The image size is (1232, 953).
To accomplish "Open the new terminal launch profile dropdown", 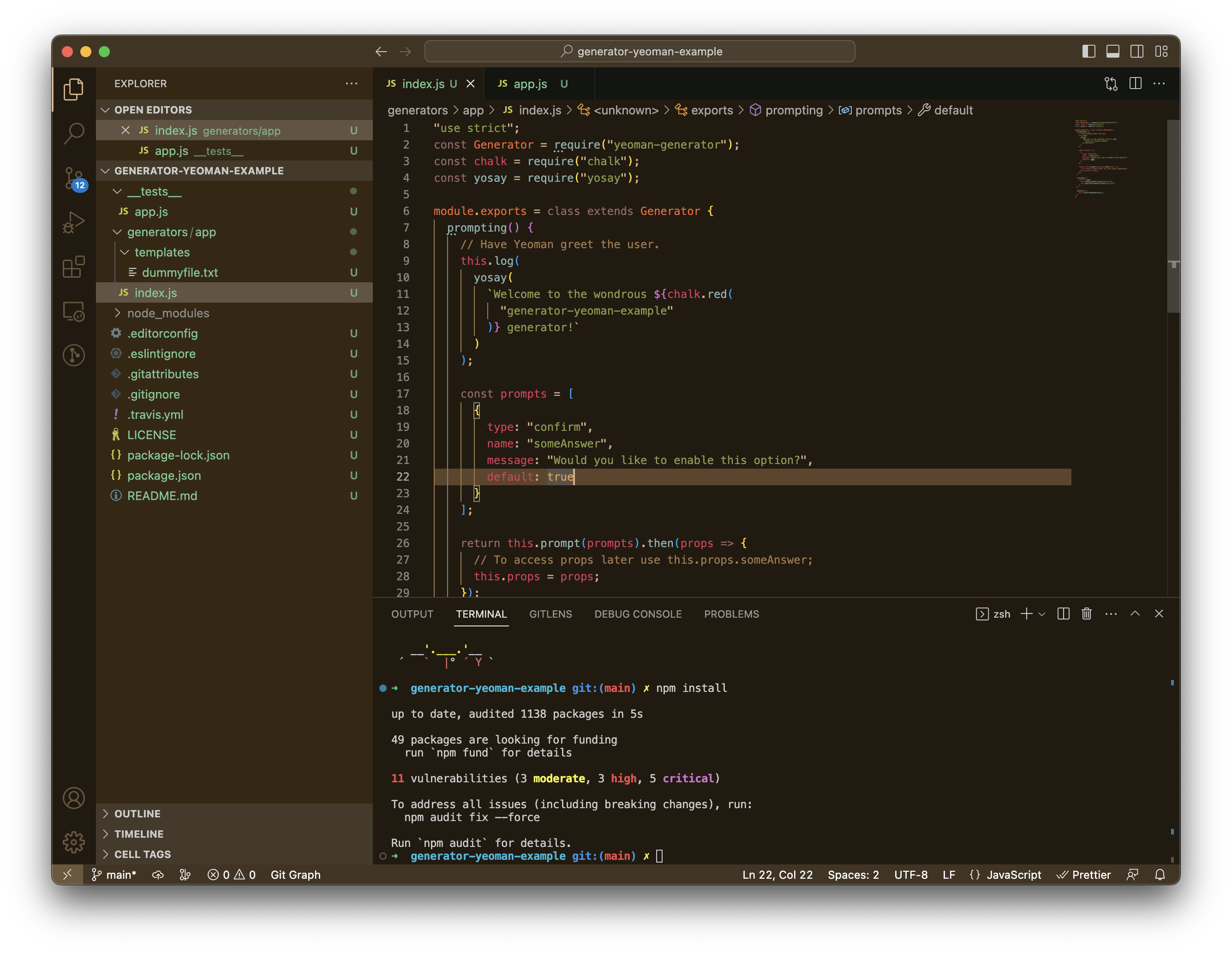I will click(1042, 613).
